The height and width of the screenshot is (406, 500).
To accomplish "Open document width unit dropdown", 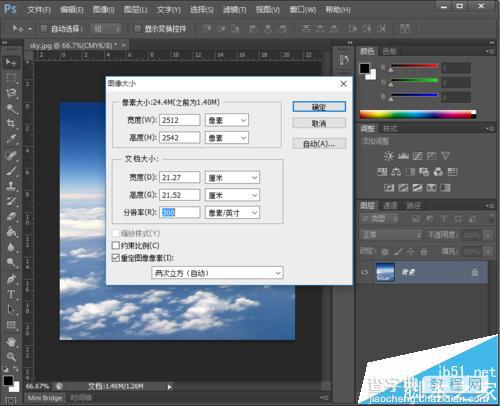I will click(232, 178).
